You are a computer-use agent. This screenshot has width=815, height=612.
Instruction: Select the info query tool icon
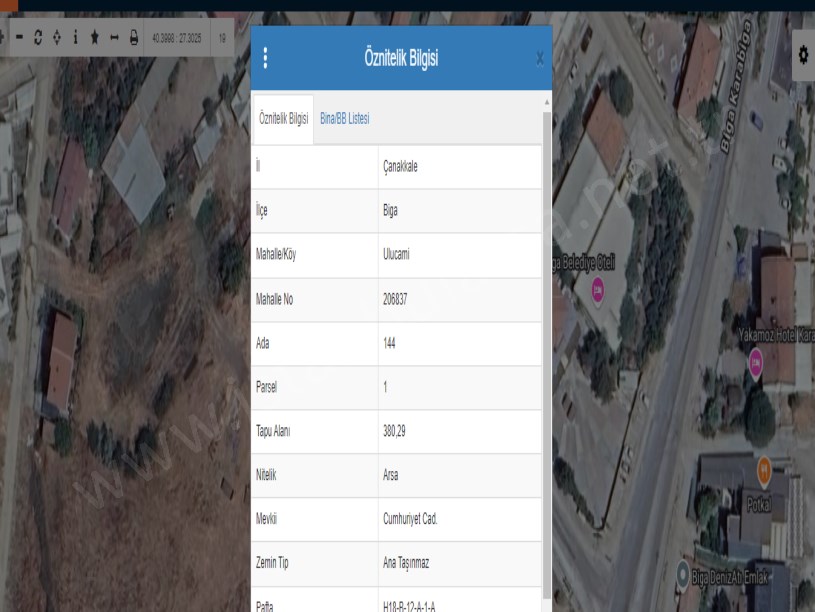click(x=75, y=37)
